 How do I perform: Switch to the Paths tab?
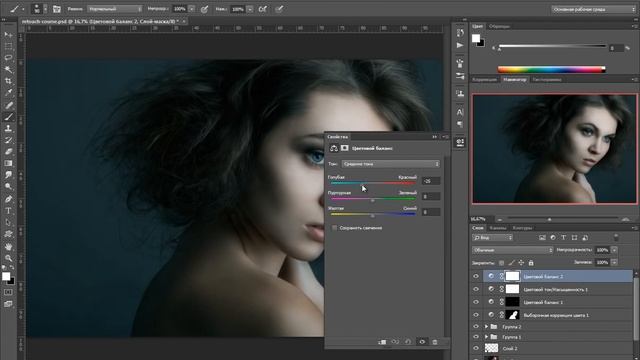click(x=522, y=228)
